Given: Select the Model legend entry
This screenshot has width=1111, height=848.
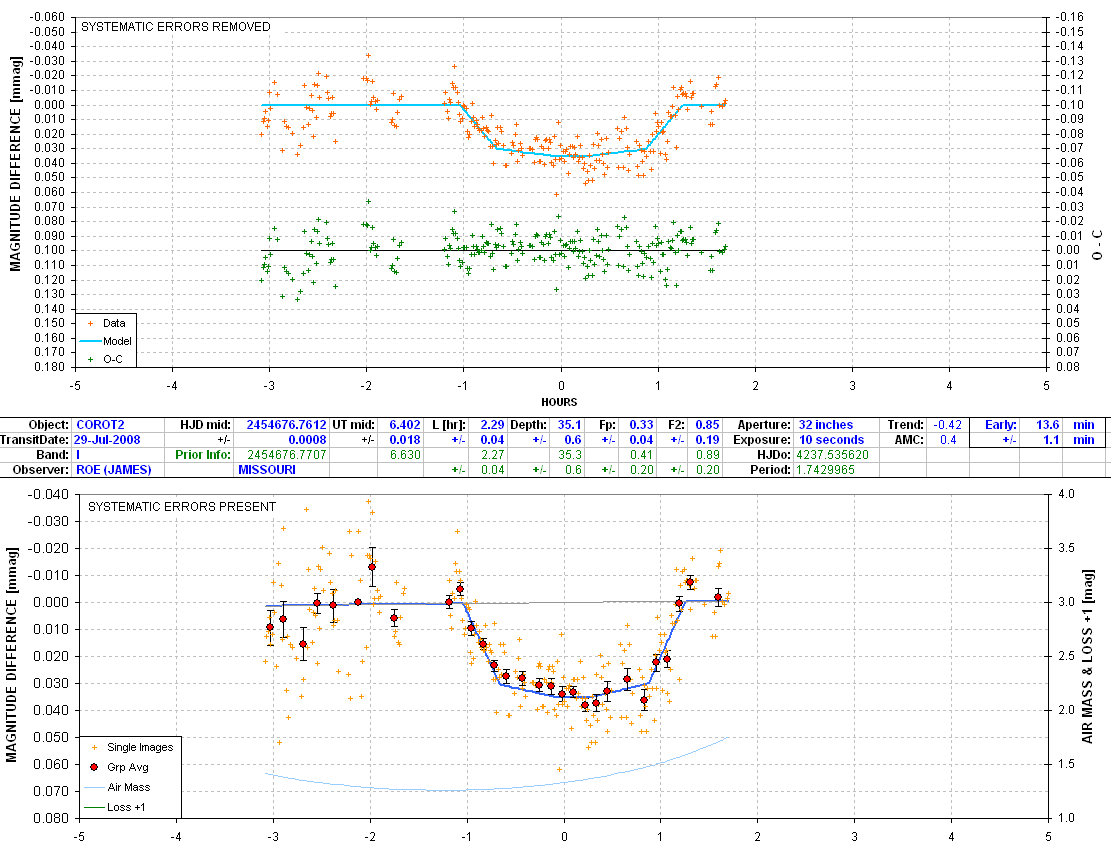Looking at the screenshot, I should [x=106, y=341].
